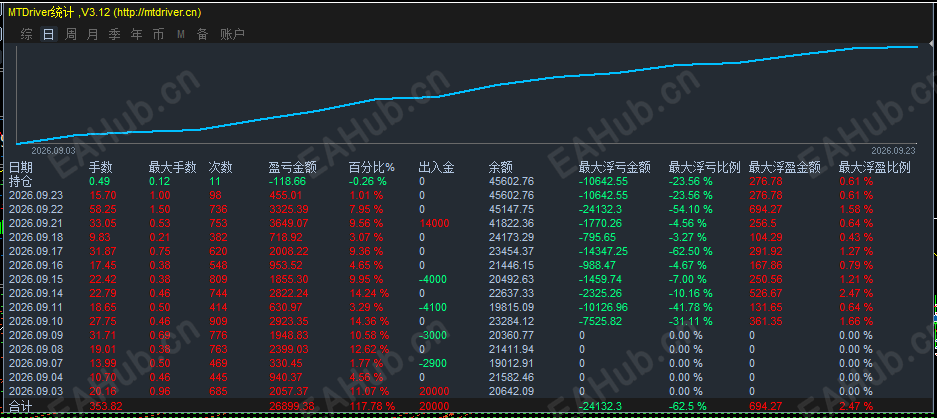The height and width of the screenshot is (418, 937).
Task: Click floating loss ratio -54.10 %
Action: [690, 209]
